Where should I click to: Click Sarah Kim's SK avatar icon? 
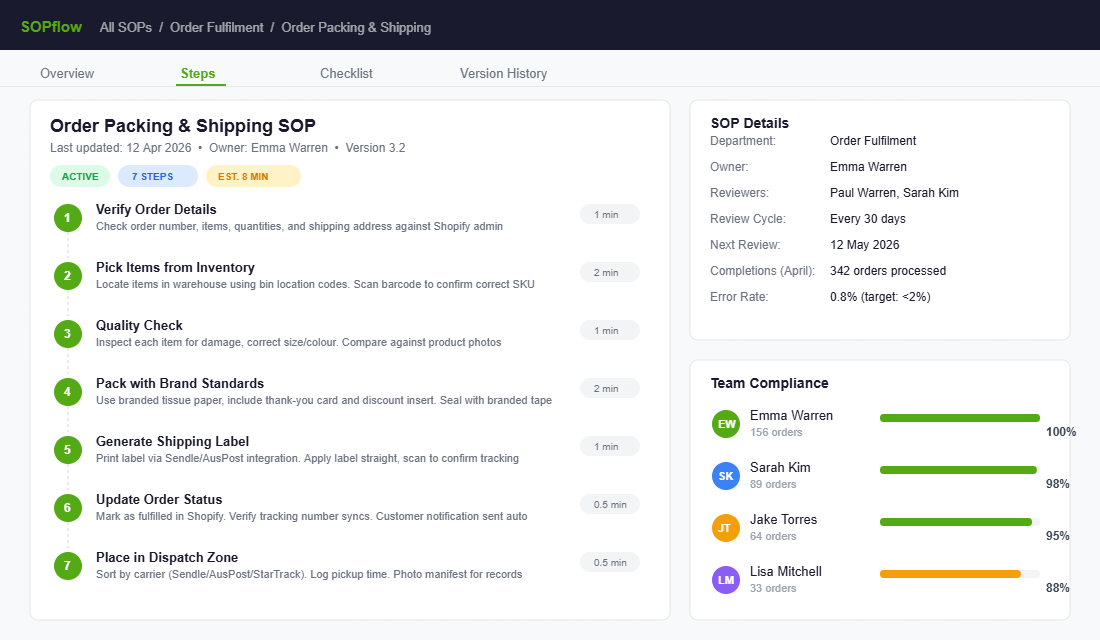(x=725, y=475)
